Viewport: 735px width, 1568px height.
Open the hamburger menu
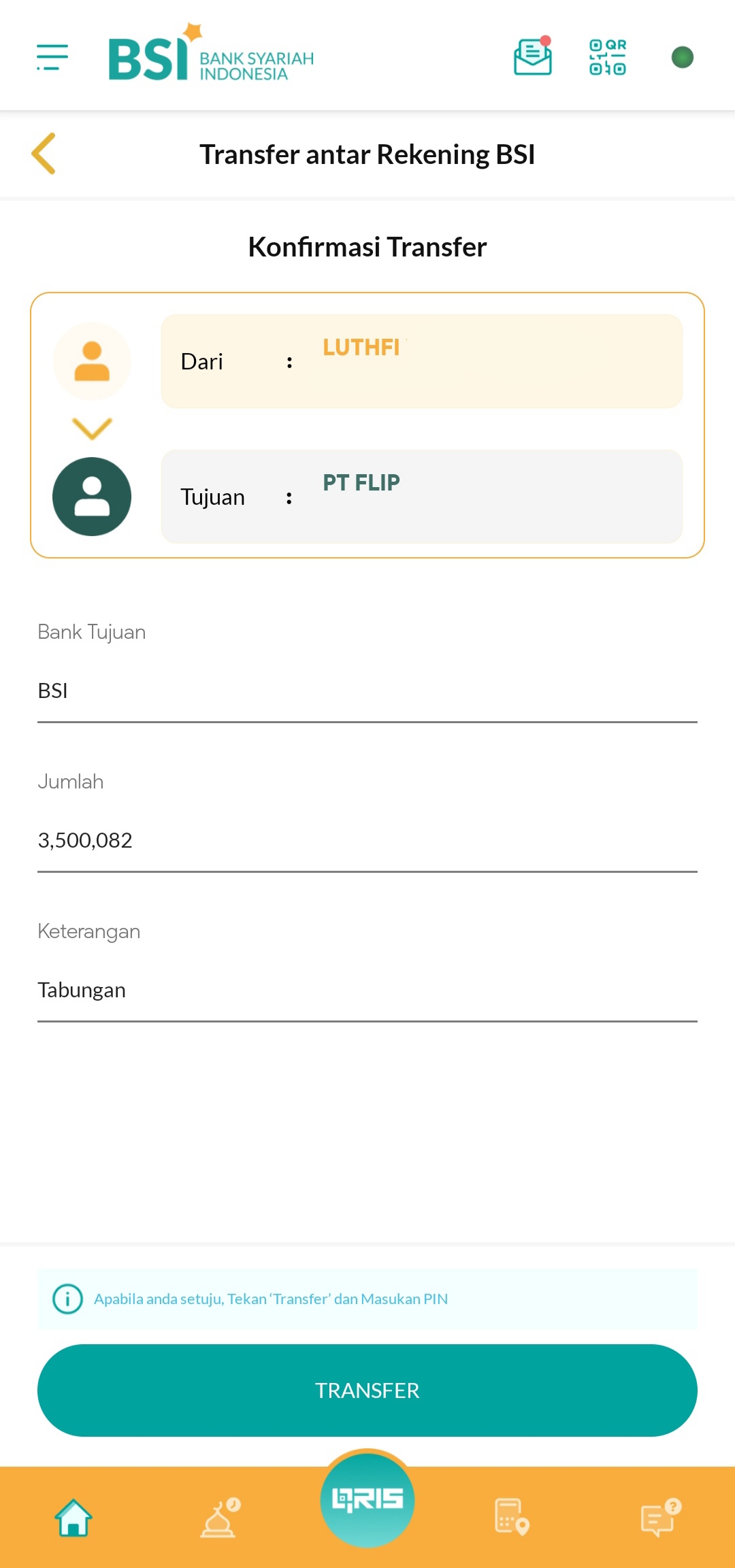tap(52, 57)
